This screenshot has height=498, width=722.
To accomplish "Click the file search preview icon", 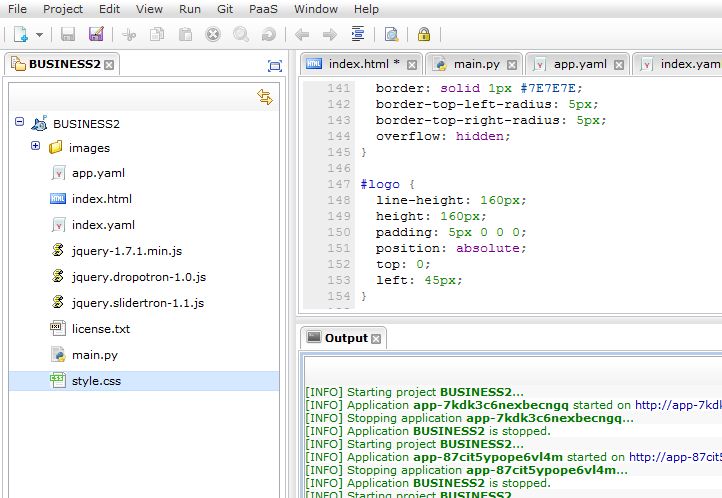I will (x=391, y=34).
